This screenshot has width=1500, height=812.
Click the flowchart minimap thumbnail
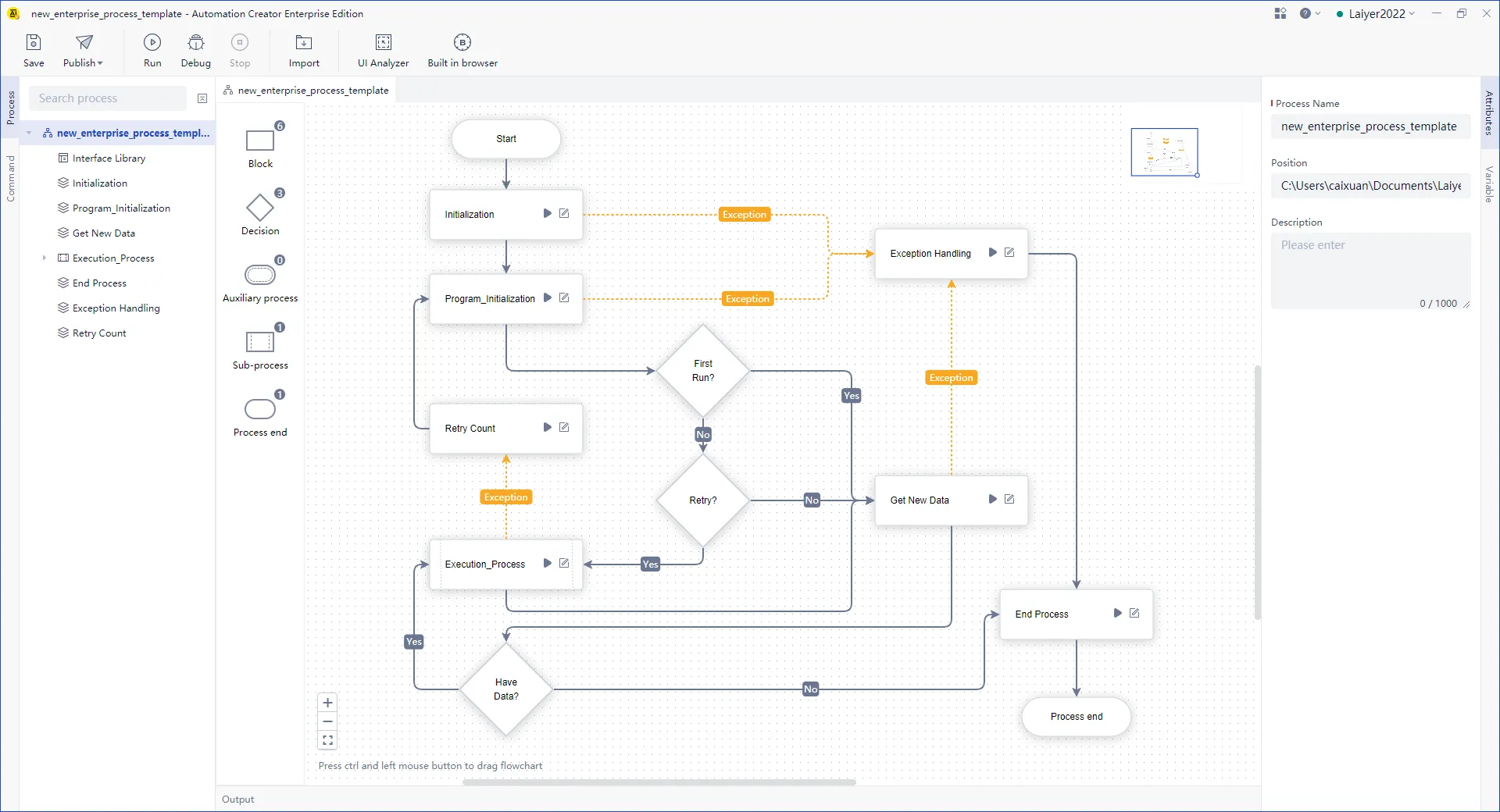tap(1164, 152)
